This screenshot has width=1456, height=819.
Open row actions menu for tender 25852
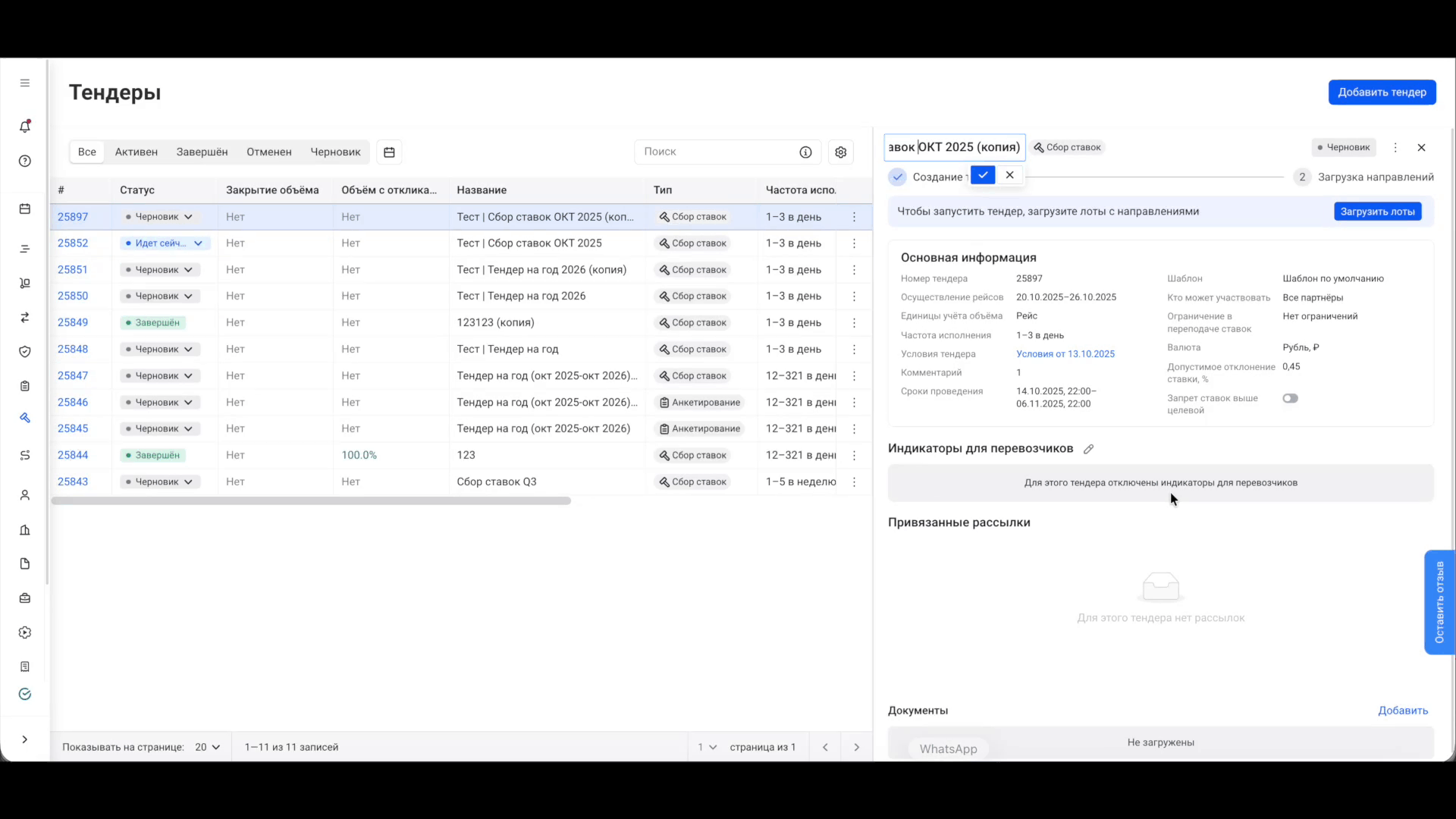point(854,243)
